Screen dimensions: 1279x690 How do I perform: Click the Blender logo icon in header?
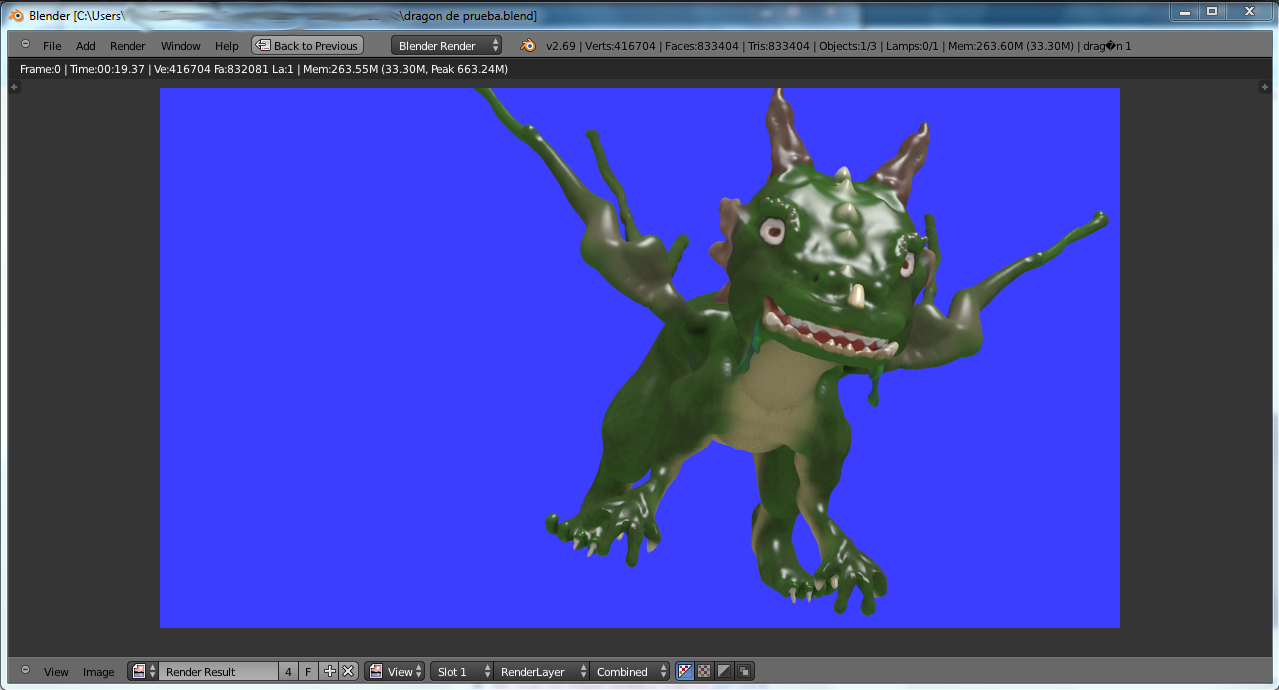click(x=528, y=46)
